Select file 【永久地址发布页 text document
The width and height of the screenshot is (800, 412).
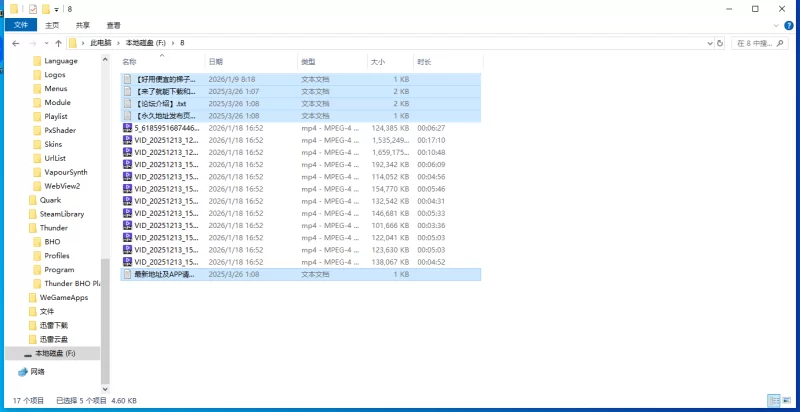tap(301, 116)
